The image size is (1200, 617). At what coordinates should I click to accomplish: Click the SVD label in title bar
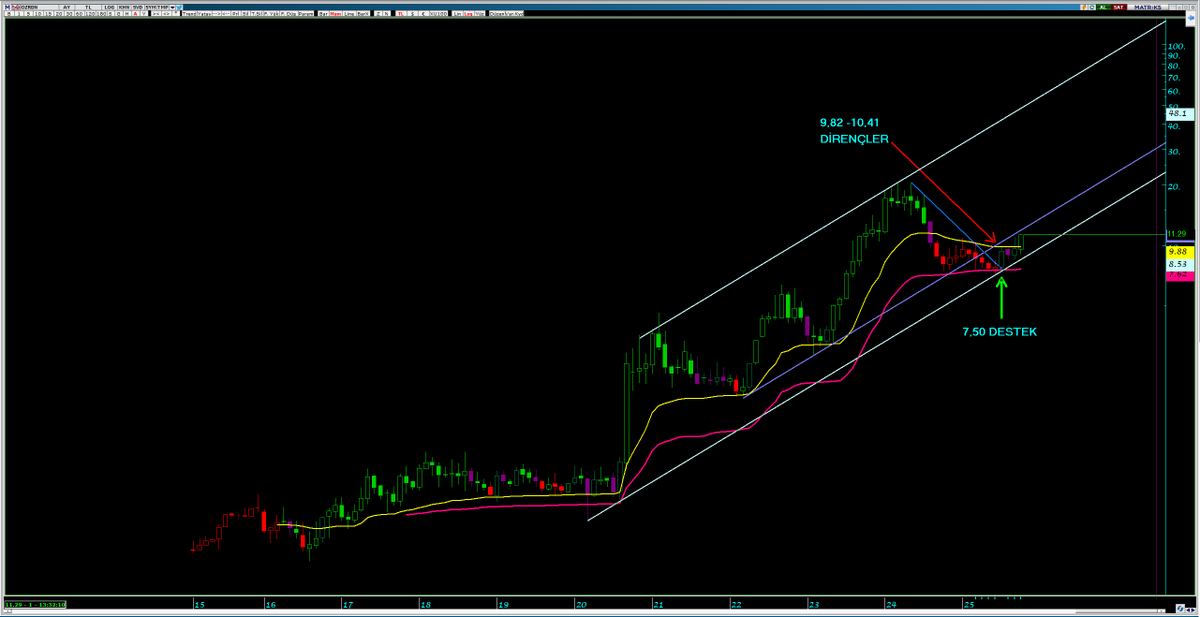(137, 7)
